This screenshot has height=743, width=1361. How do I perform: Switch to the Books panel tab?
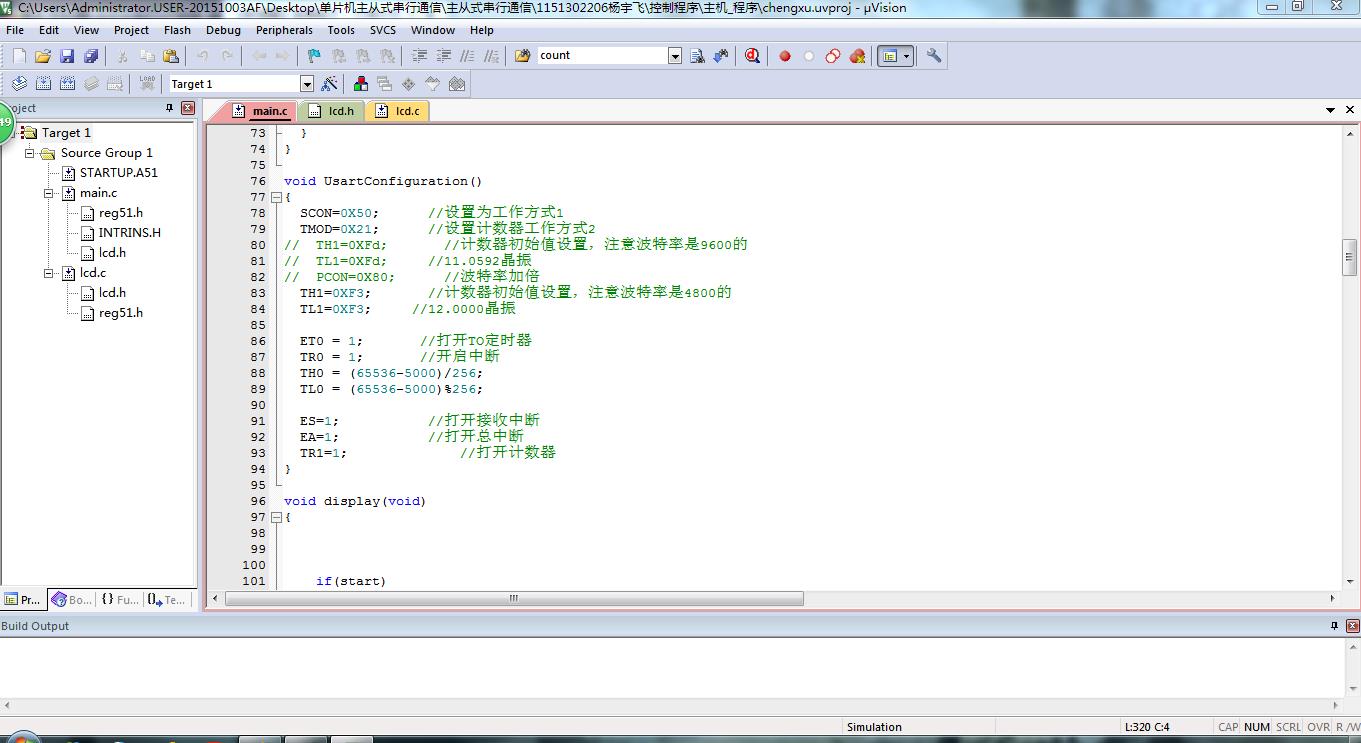[x=71, y=600]
